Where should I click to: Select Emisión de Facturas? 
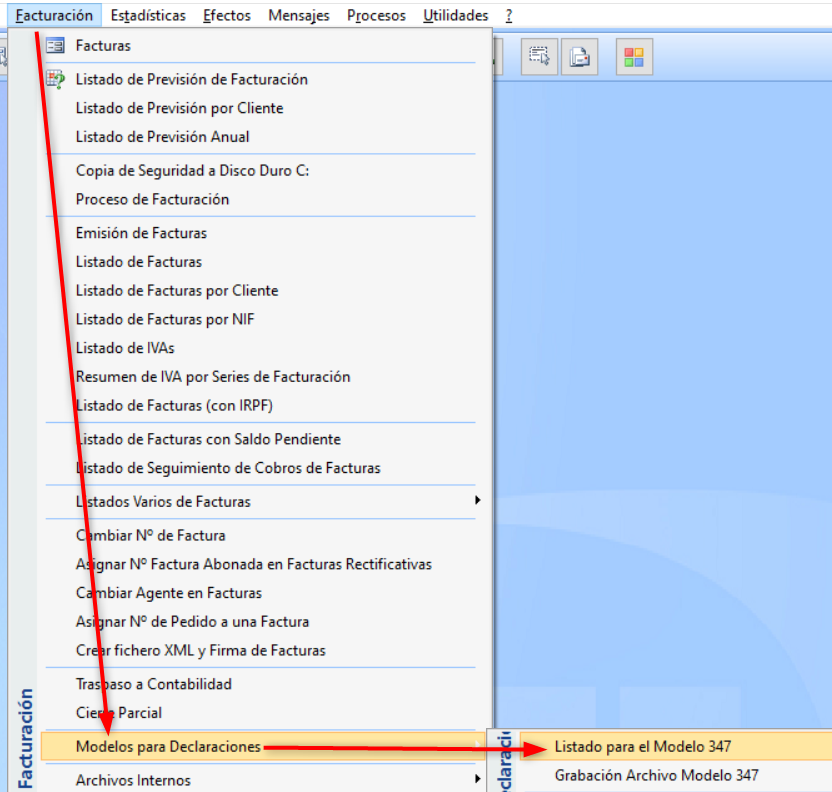click(x=141, y=233)
